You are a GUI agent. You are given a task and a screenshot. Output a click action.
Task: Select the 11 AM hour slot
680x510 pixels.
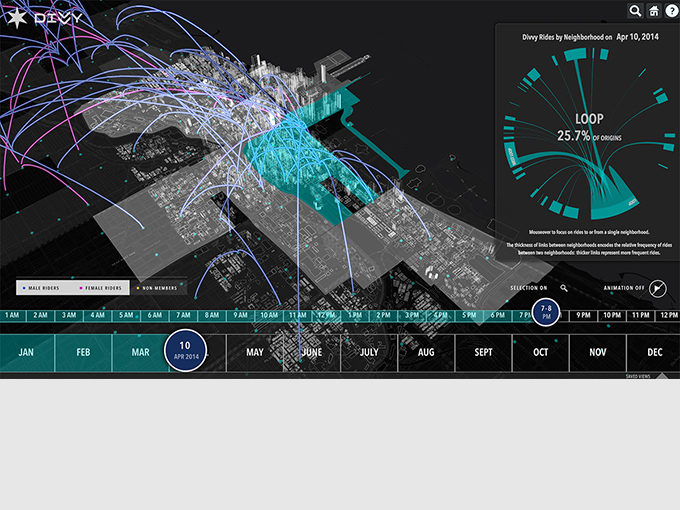(298, 315)
